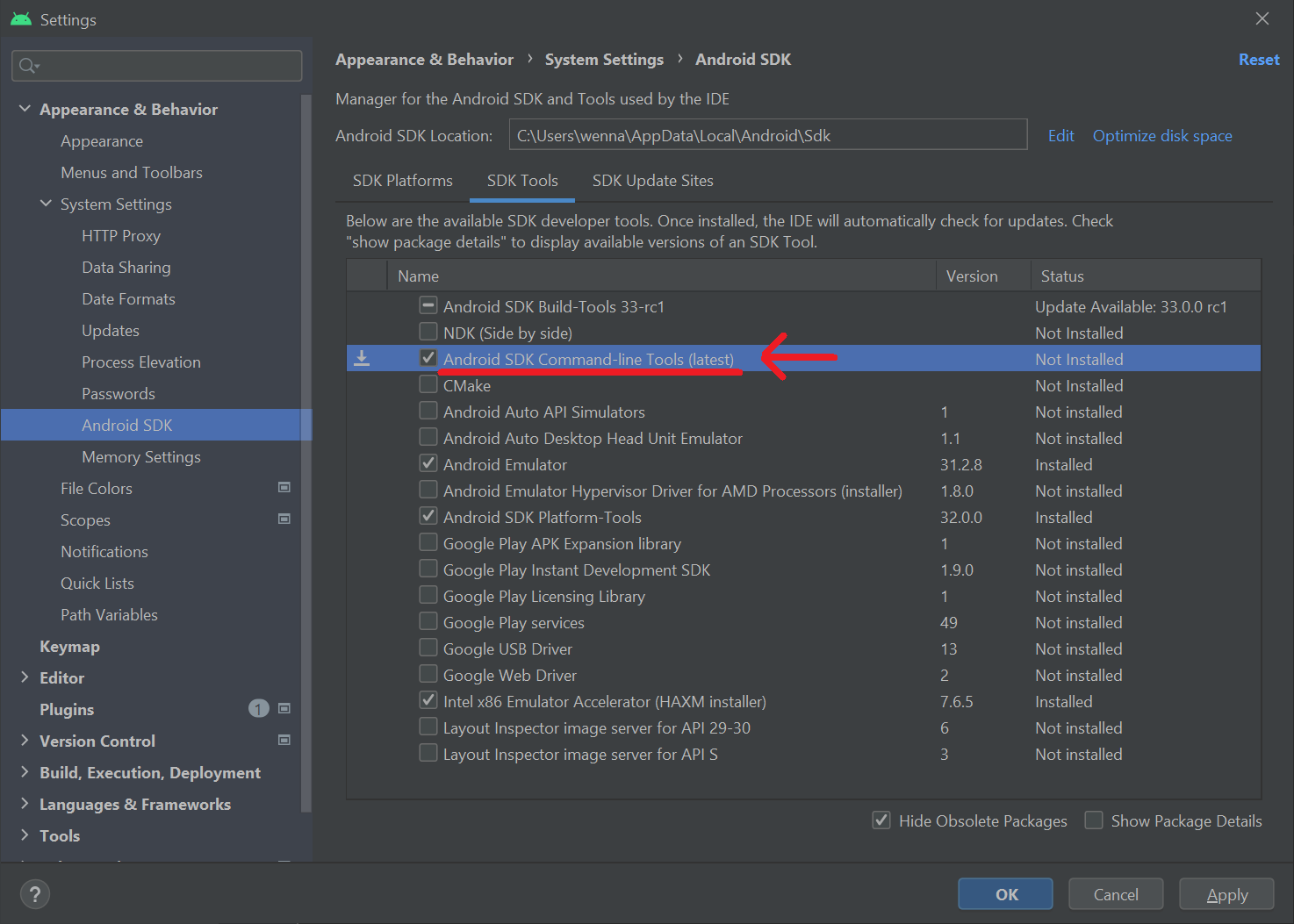Check NDK (Side by side) checkbox

point(428,332)
